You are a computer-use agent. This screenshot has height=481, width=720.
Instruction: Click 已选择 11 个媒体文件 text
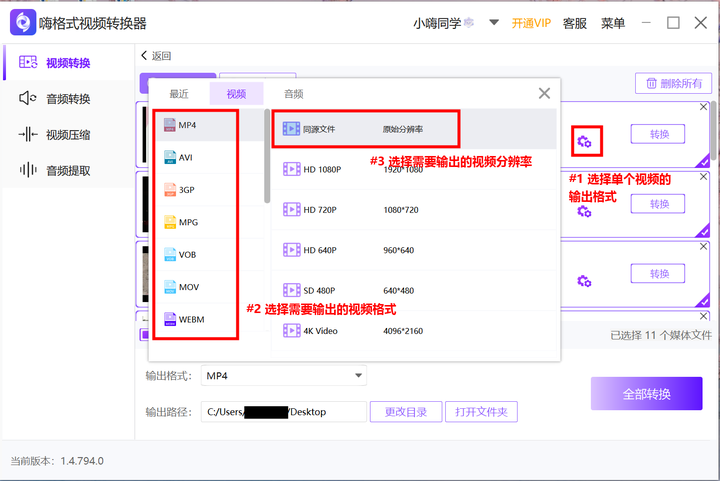tap(661, 335)
